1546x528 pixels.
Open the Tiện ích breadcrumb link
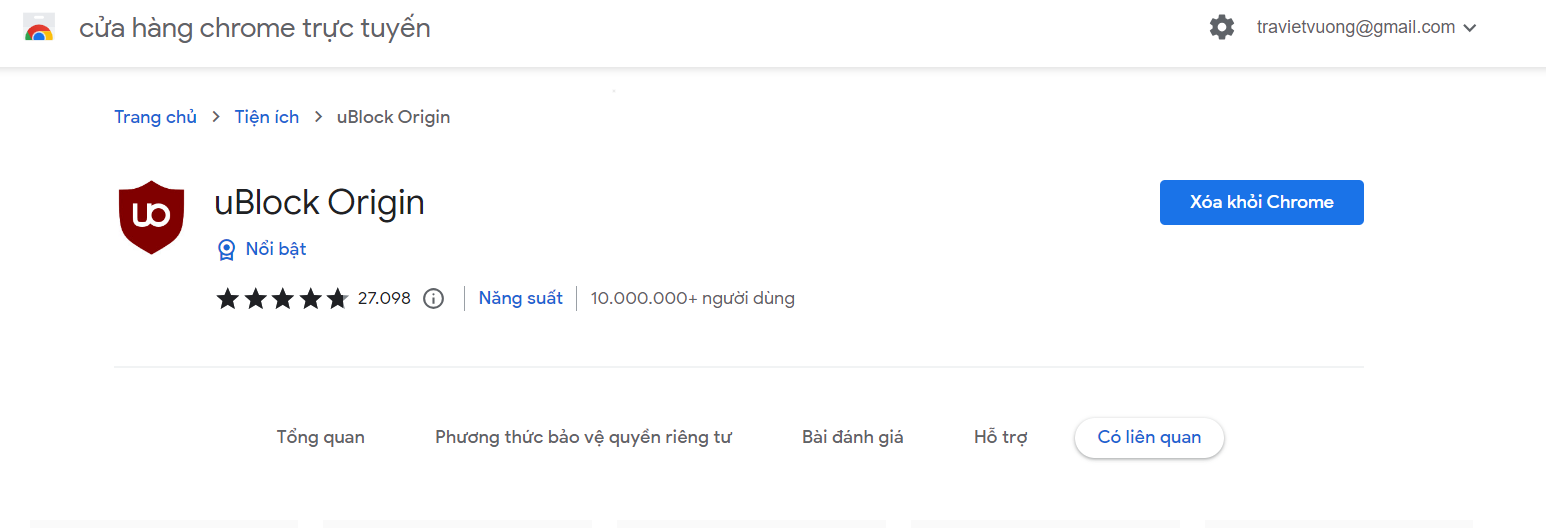pyautogui.click(x=267, y=117)
